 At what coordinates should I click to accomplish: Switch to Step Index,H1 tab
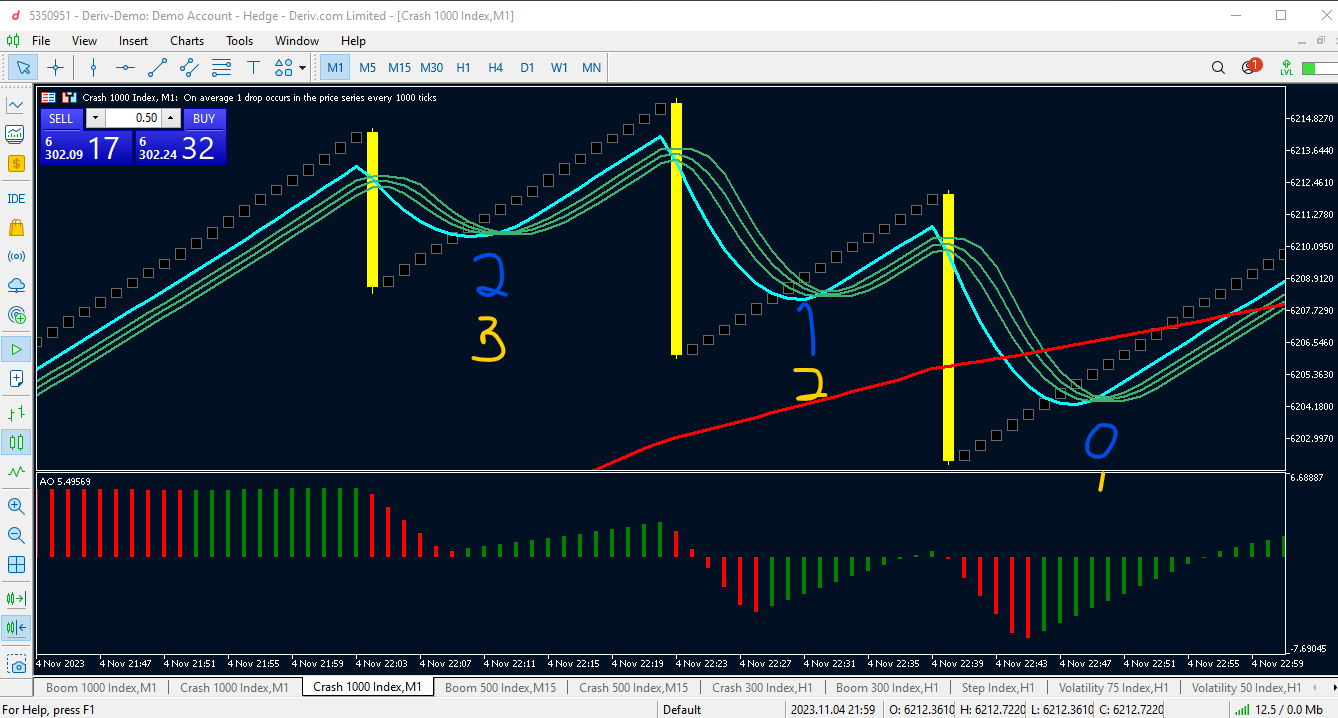point(997,687)
